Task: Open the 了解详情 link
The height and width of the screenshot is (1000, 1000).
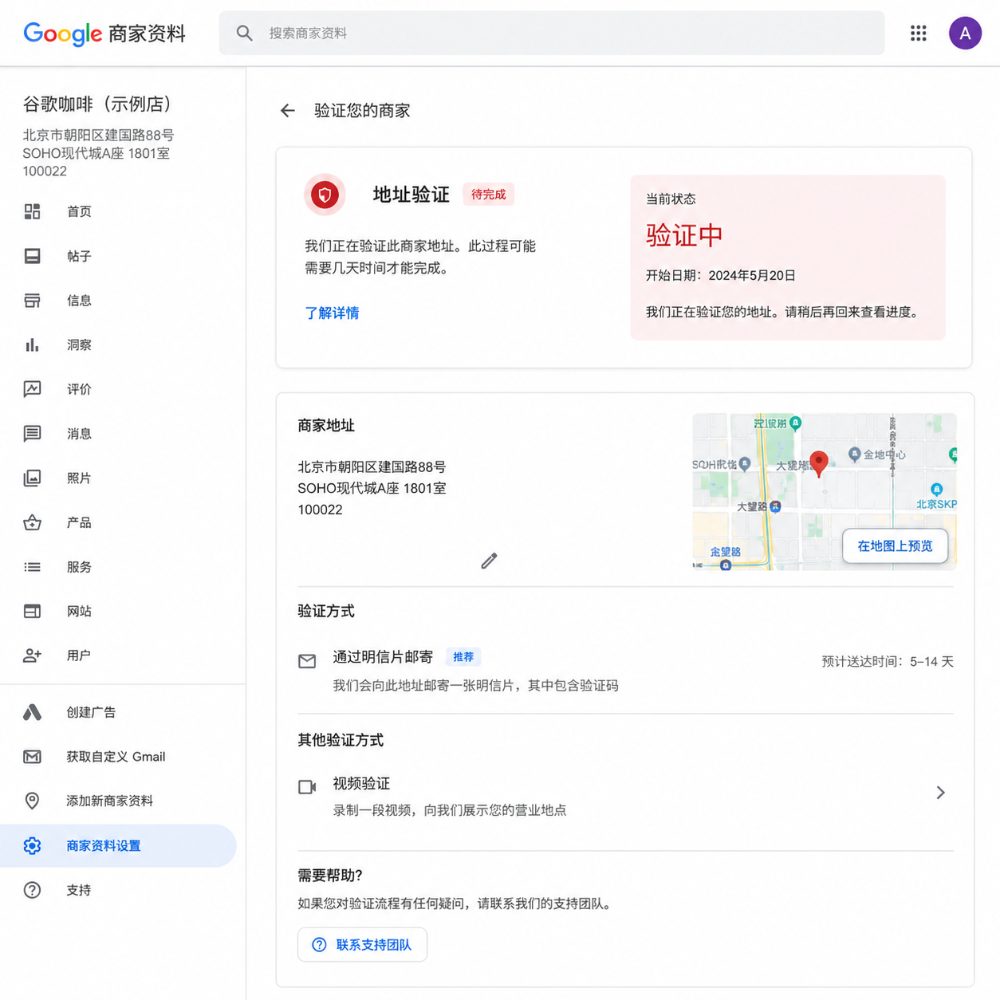Action: (332, 313)
